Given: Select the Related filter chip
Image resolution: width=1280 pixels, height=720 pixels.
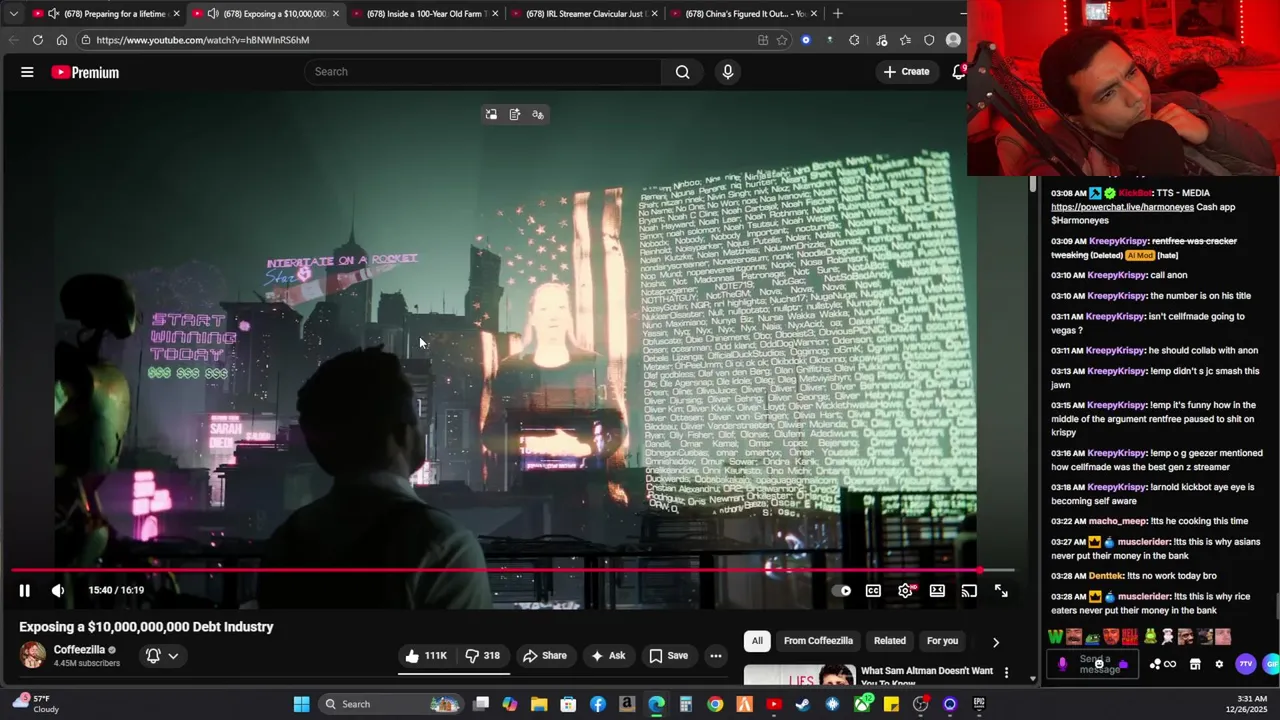Looking at the screenshot, I should click(889, 641).
